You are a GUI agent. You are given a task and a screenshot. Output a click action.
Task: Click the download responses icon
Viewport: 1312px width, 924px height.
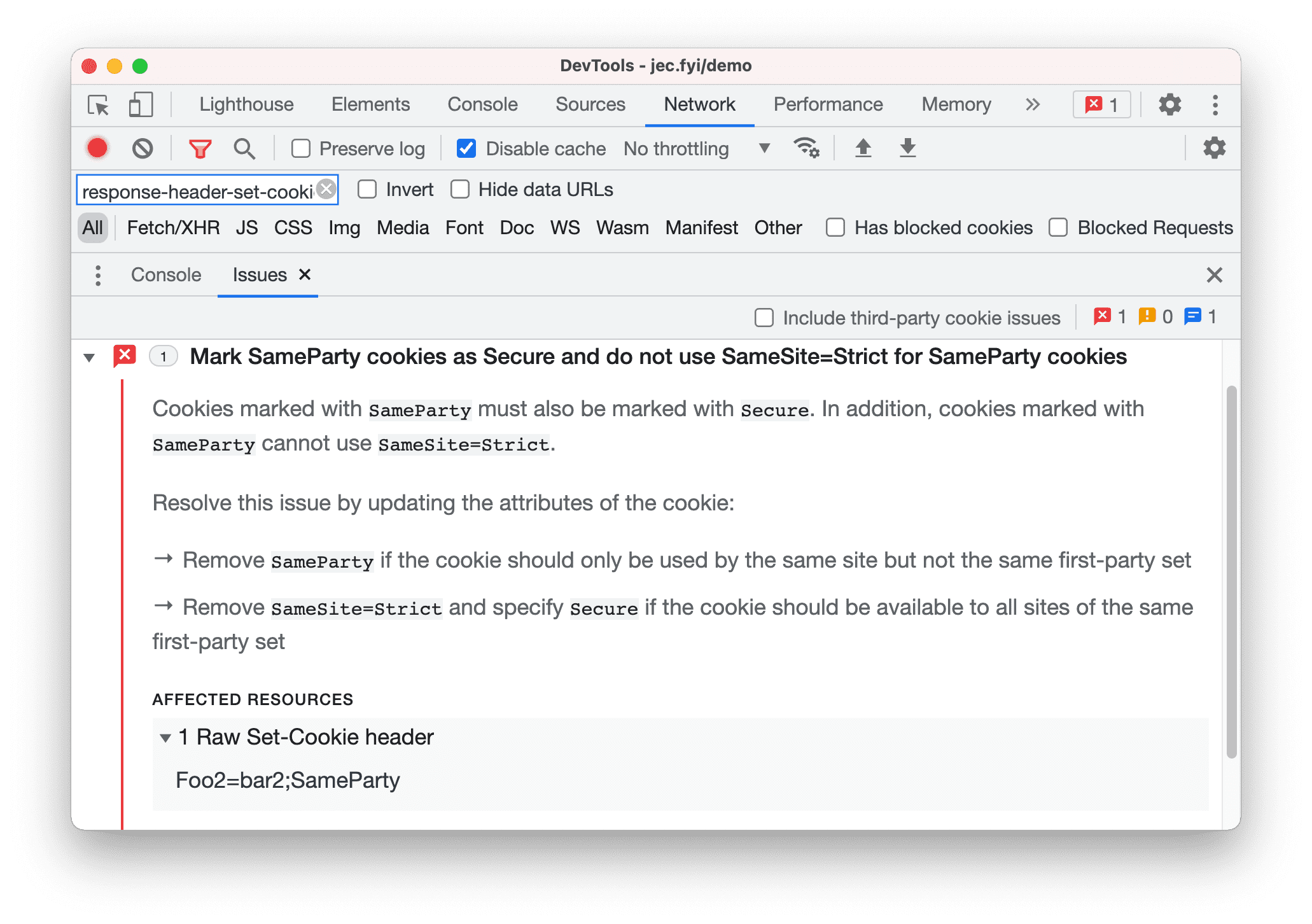[905, 148]
